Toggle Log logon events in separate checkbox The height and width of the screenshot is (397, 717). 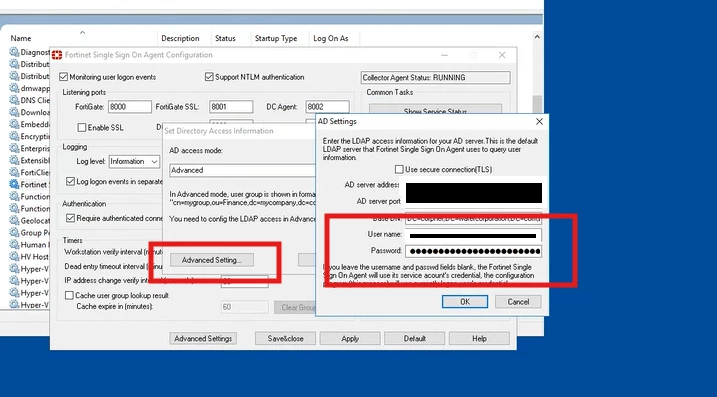pyautogui.click(x=70, y=182)
